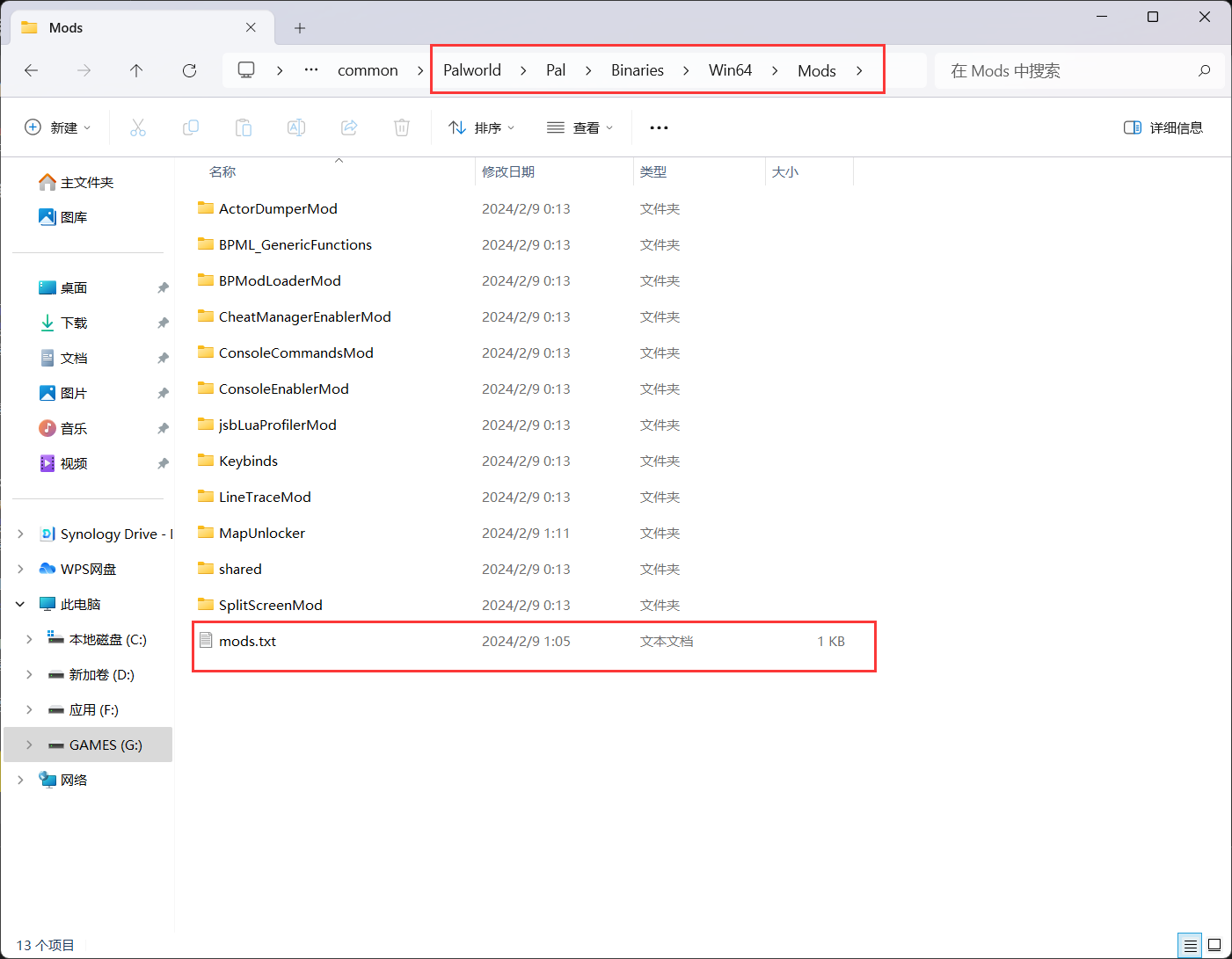Click the pin icon next to 图片
Image resolution: width=1232 pixels, height=959 pixels.
(163, 393)
